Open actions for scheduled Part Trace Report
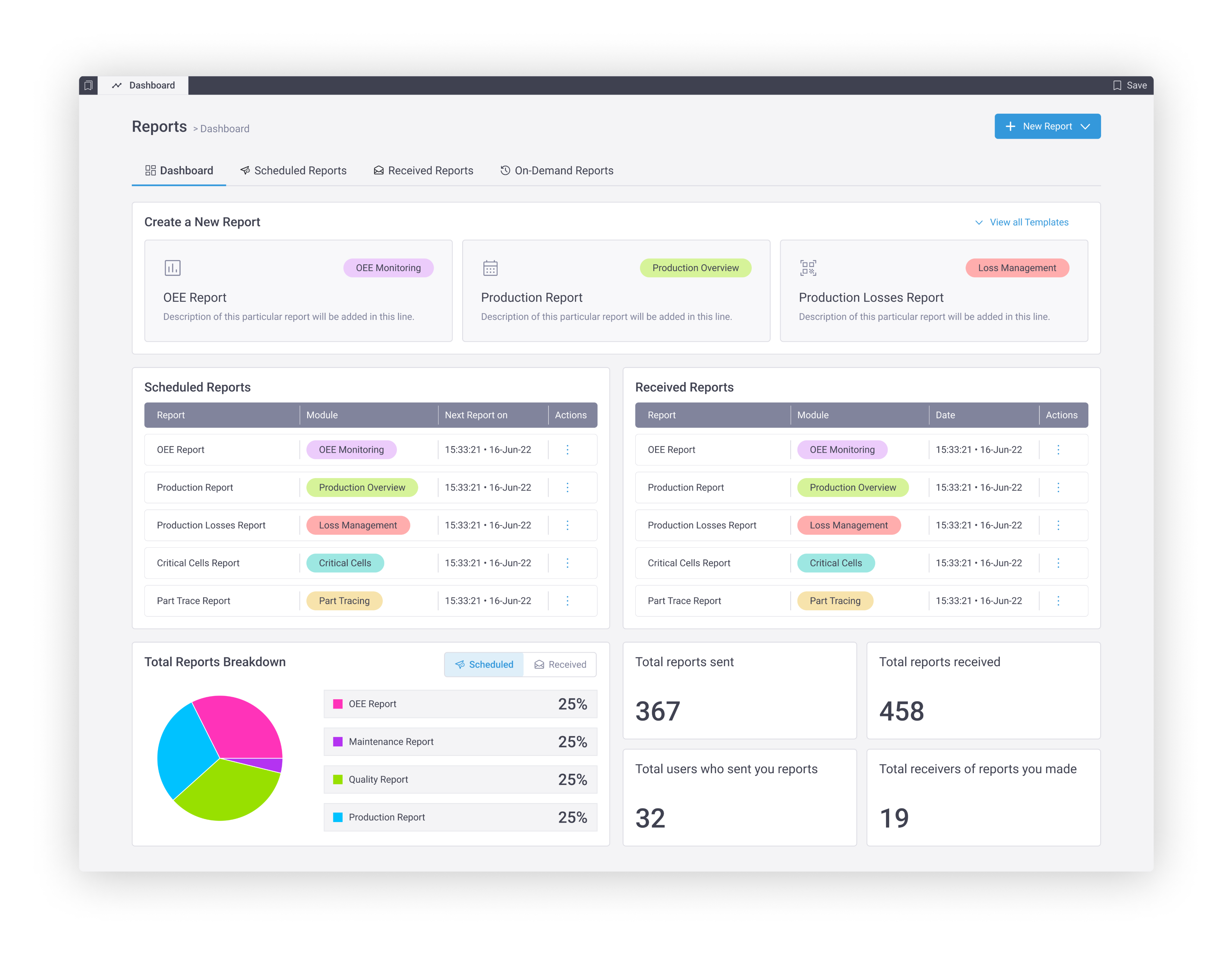The height and width of the screenshot is (953, 1232). 567,601
